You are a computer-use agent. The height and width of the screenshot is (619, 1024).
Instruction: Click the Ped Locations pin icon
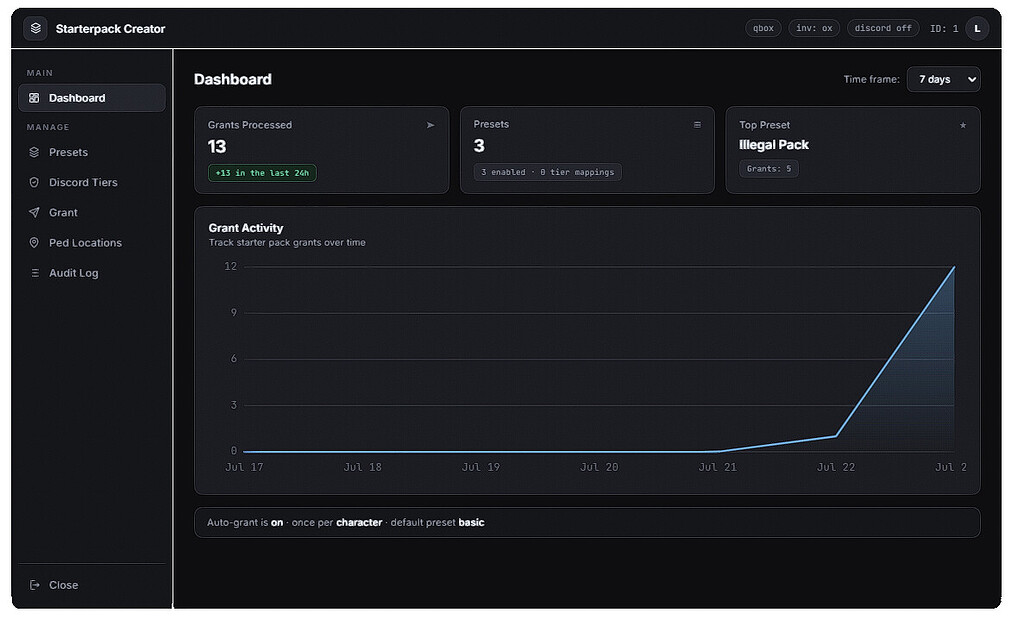point(34,242)
